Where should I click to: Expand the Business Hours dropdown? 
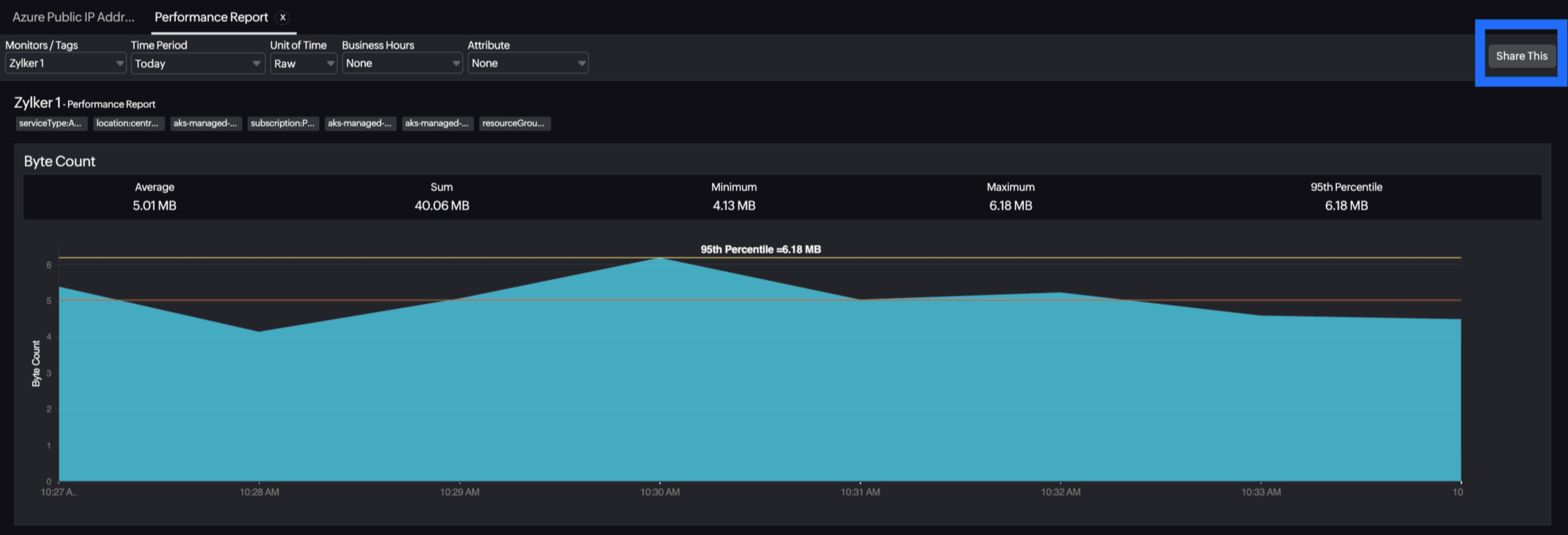tap(402, 63)
